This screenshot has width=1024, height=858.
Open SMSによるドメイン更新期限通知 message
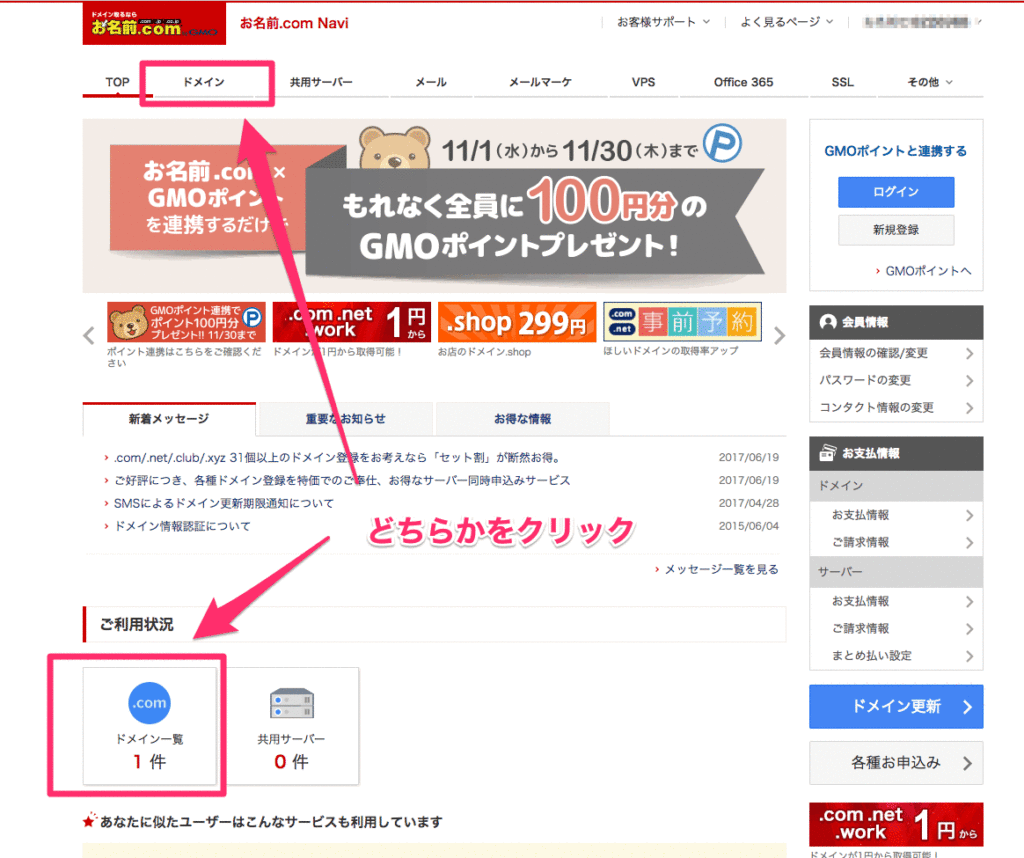point(223,503)
